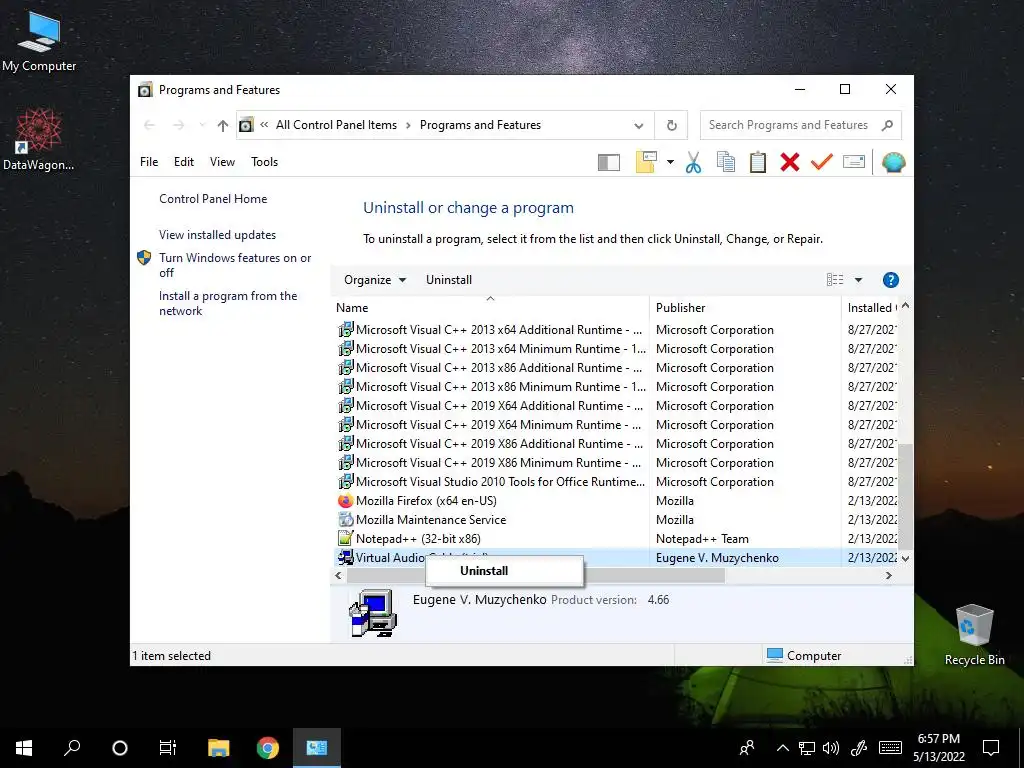This screenshot has width=1024, height=768.
Task: Open File Explorer from the taskbar
Action: coord(219,748)
